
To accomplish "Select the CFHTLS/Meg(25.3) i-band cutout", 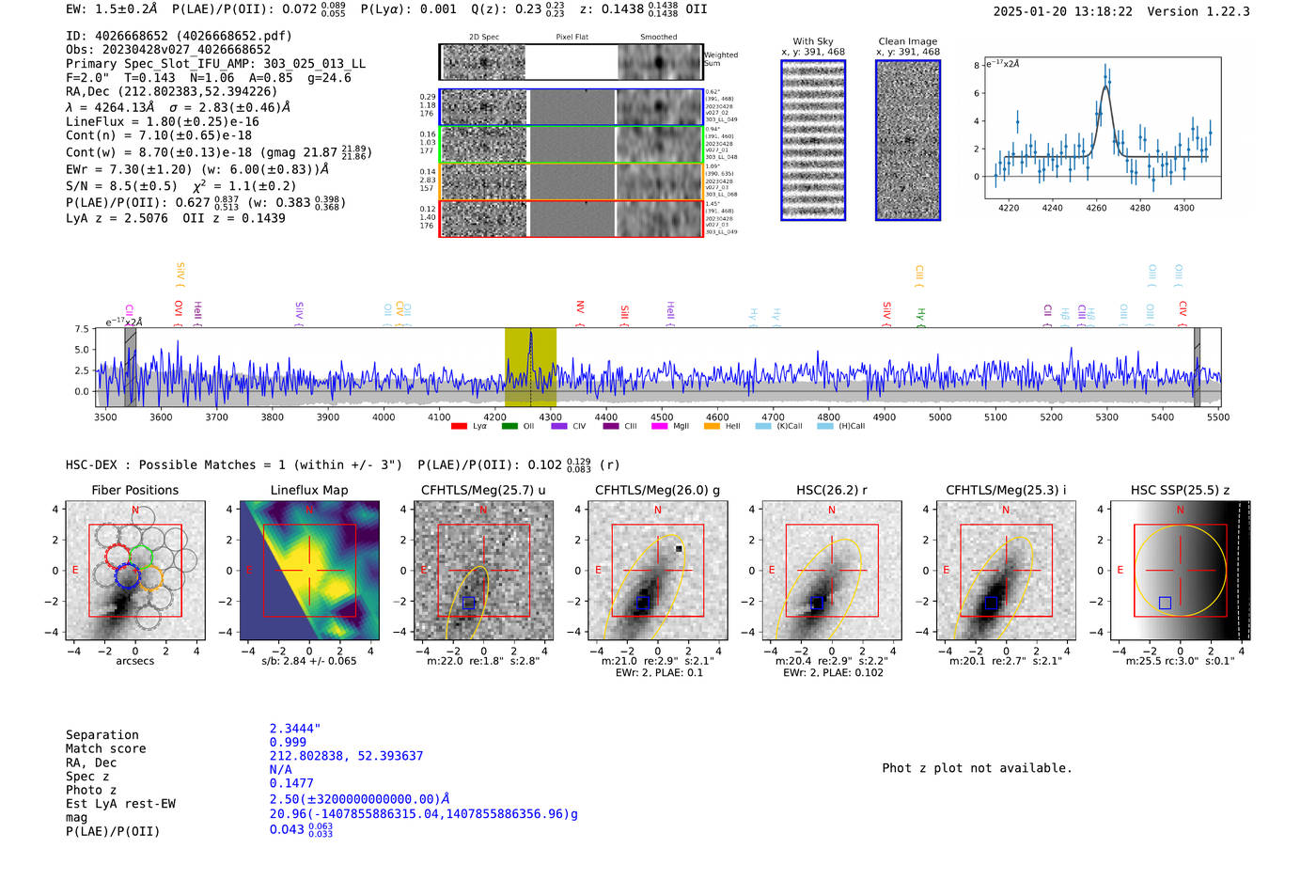I will 1006,570.
